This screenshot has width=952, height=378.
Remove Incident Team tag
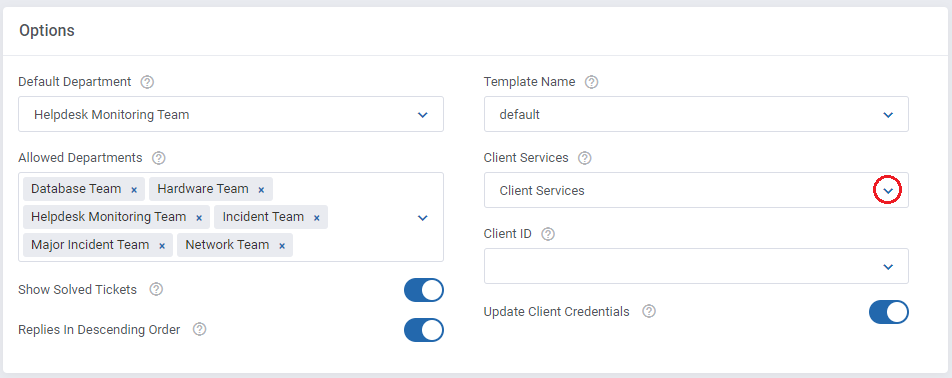[316, 218]
